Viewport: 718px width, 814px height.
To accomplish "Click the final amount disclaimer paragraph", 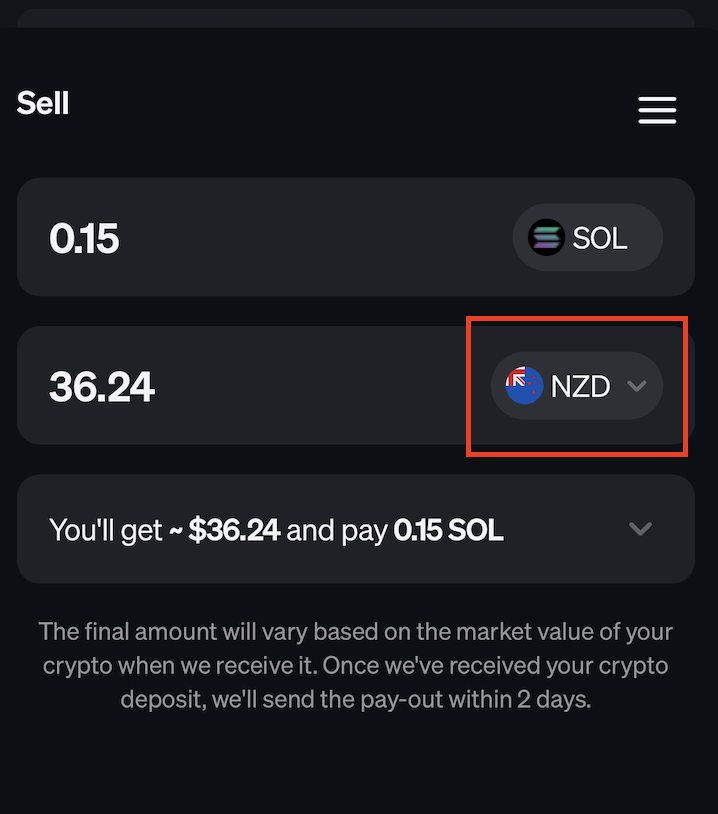I will [x=355, y=665].
